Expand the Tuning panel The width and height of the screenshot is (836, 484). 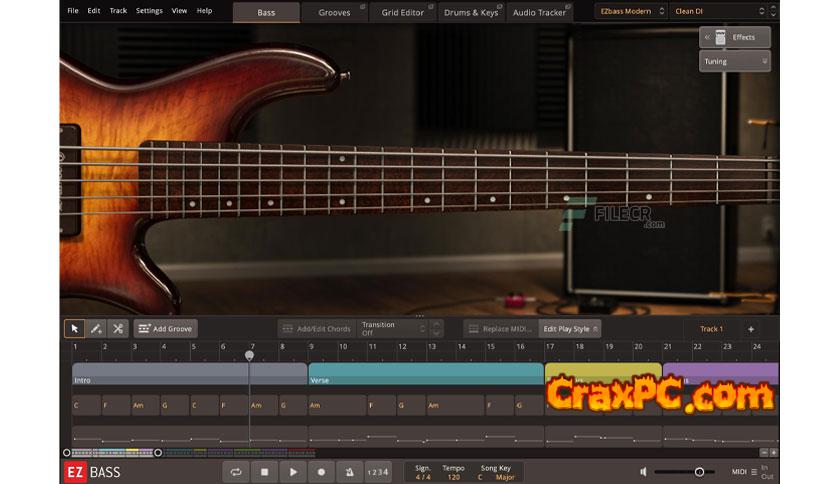point(735,62)
